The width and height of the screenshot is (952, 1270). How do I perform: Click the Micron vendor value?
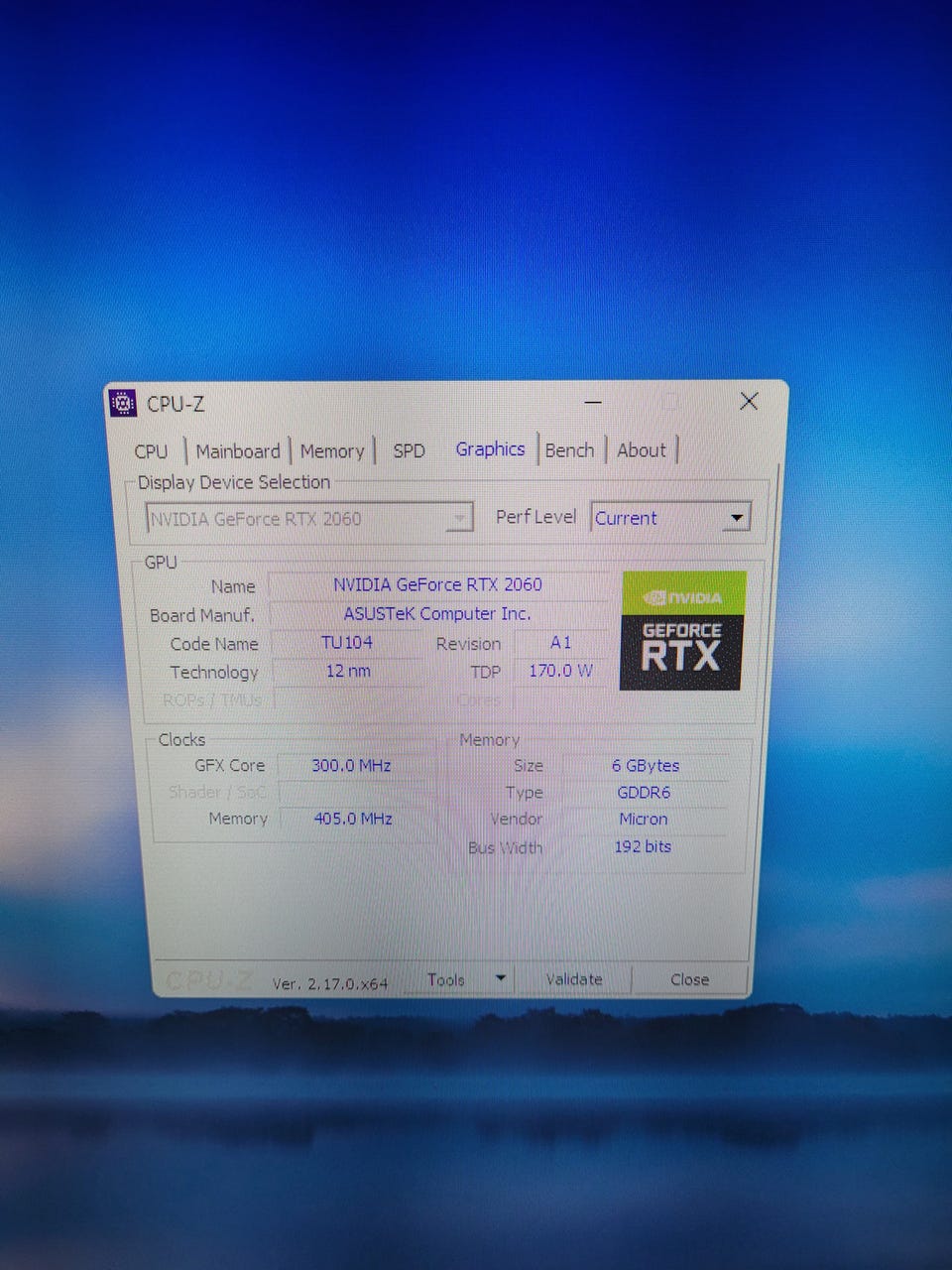coord(644,819)
